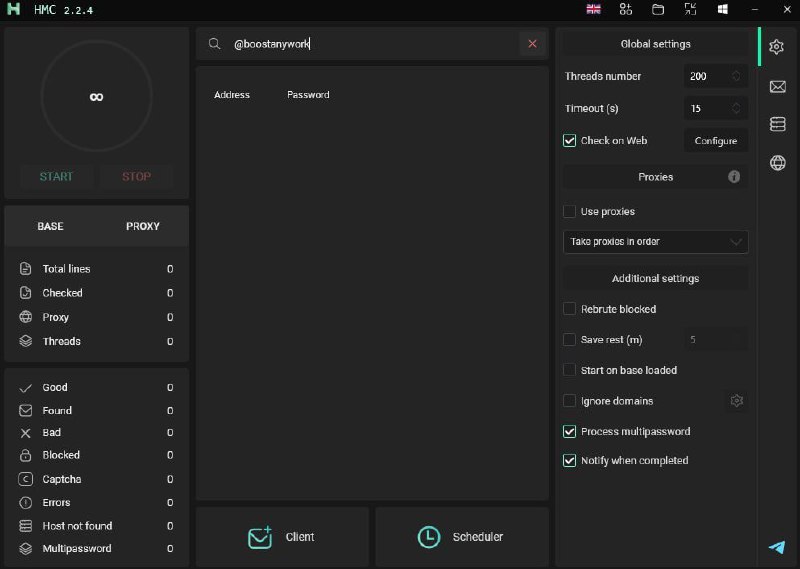The image size is (800, 569).
Task: Click the Blocked padlock icon
Action: pyautogui.click(x=26, y=455)
